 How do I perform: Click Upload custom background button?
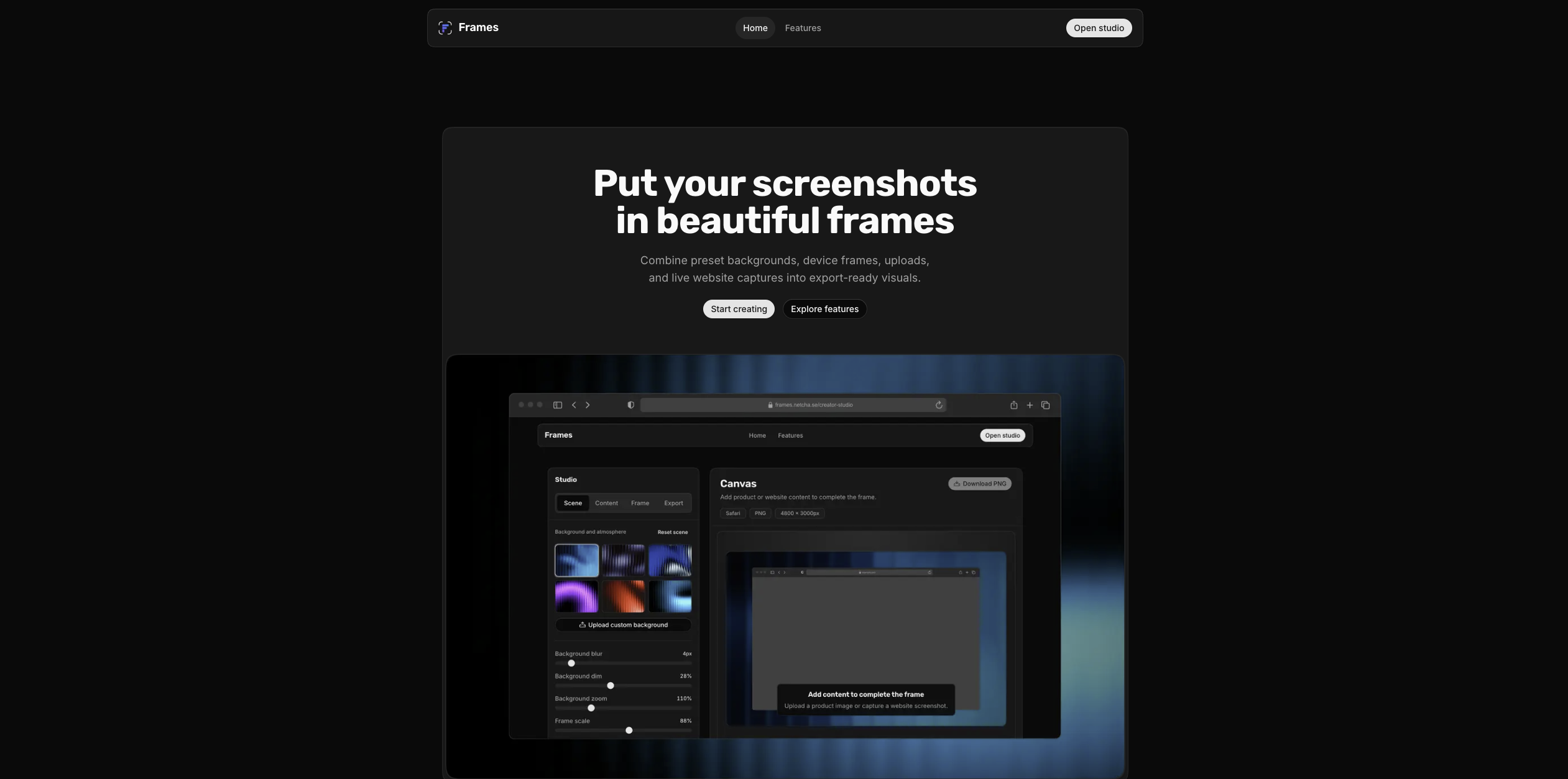click(x=623, y=625)
